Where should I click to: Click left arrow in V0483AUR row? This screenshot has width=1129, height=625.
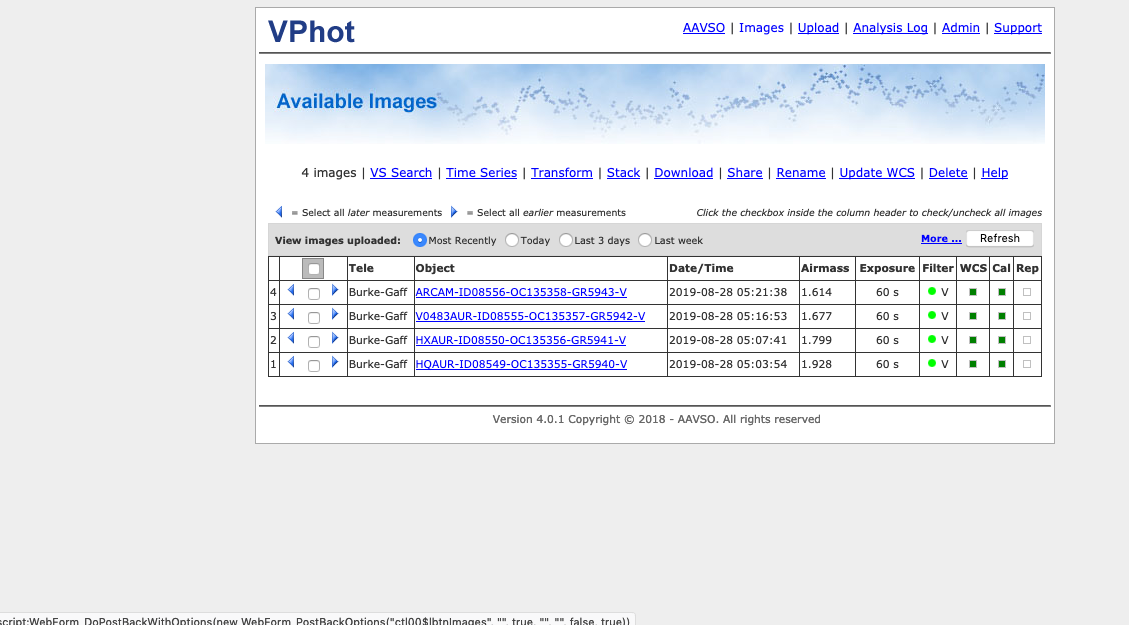pos(291,314)
